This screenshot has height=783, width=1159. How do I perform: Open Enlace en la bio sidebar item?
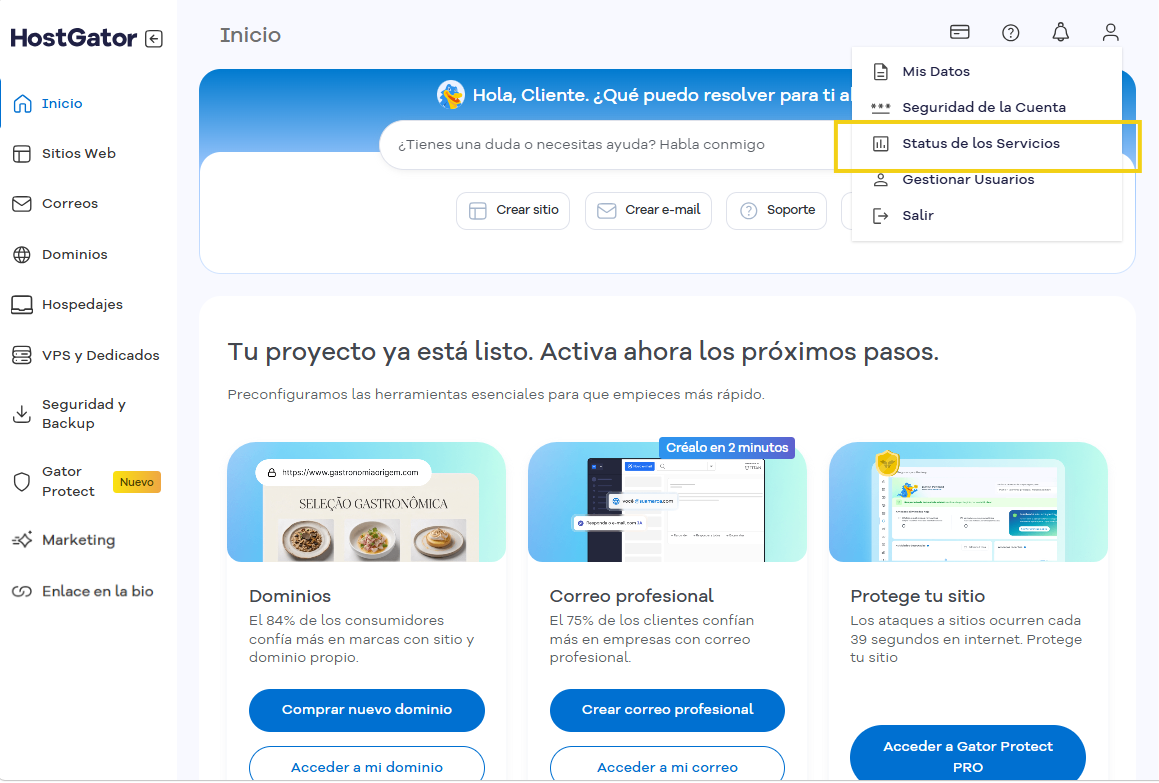98,592
